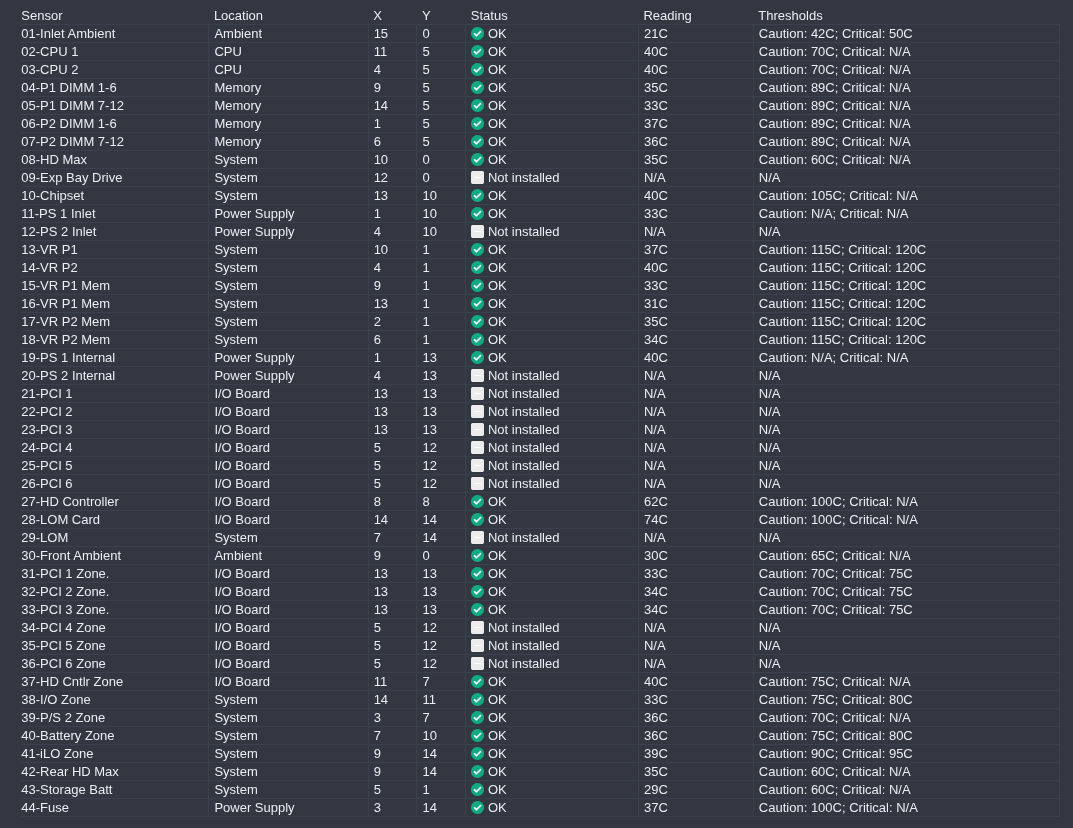Select the 36-PCI 6 Zone sensor name
Screen dimensions: 1073x828
pos(63,664)
